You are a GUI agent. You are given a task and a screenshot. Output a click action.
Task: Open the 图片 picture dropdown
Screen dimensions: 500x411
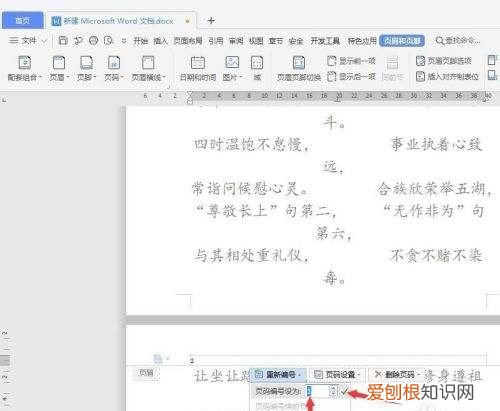(232, 68)
